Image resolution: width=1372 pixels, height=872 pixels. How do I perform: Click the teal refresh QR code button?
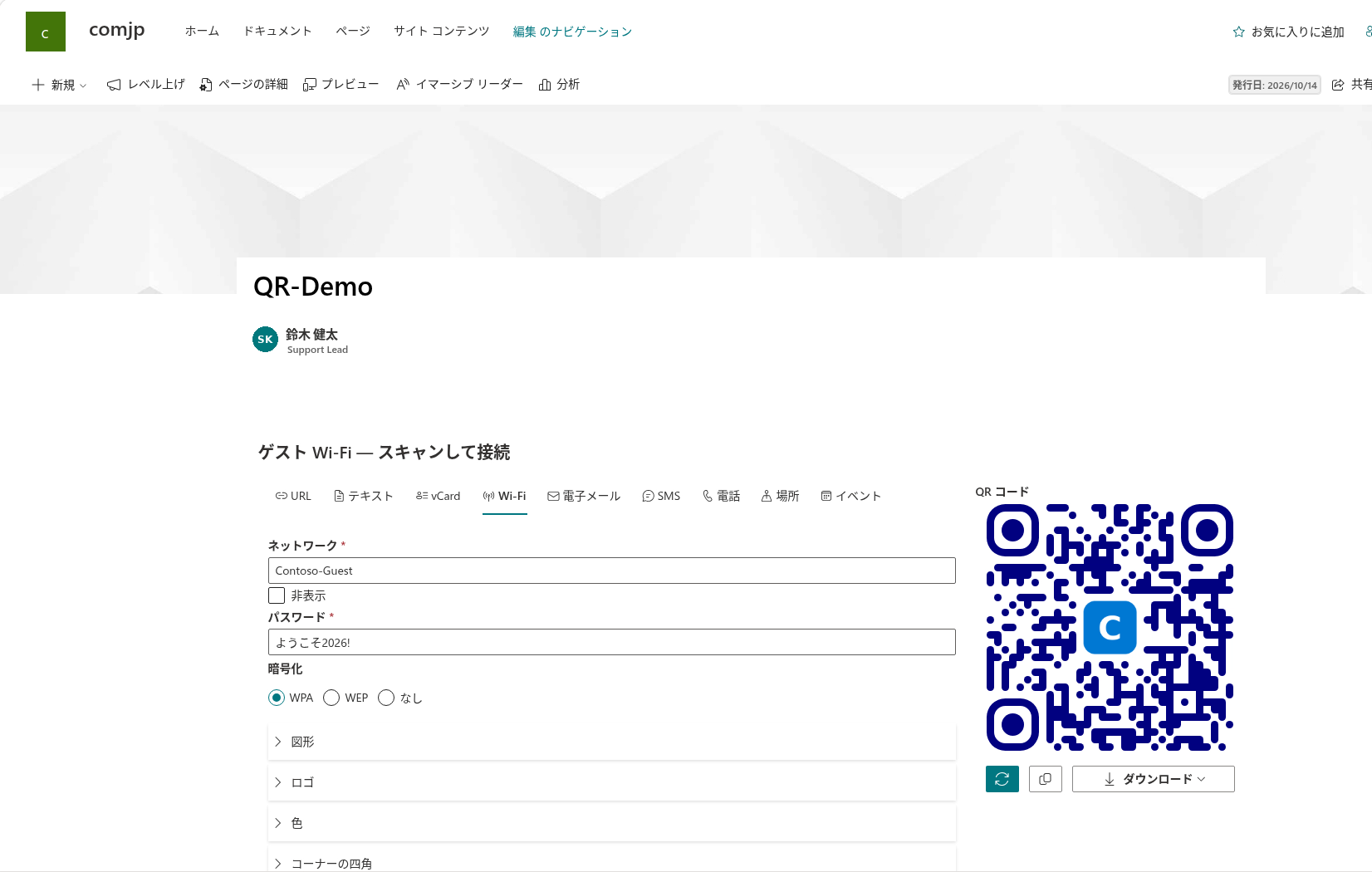pyautogui.click(x=1002, y=779)
